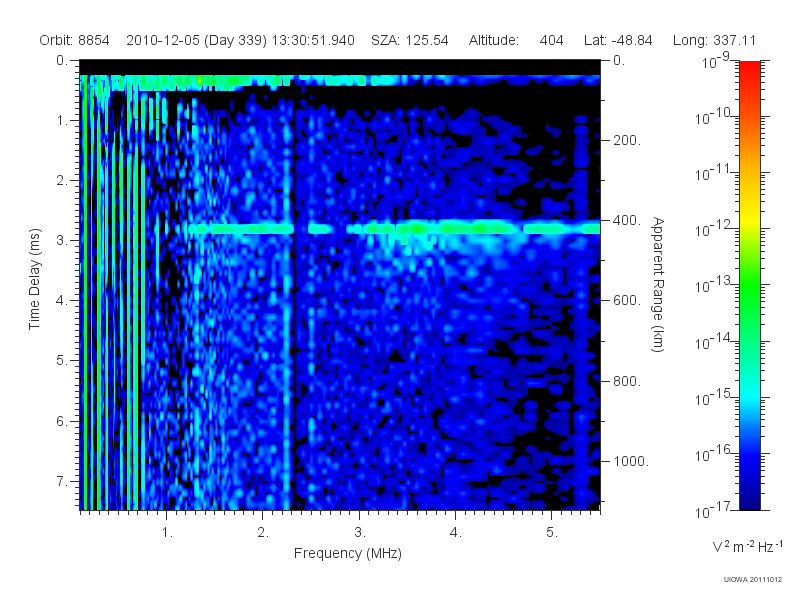Screen dimensions: 800x600
Task: Click the '2.' tick on the frequency axis
Action: [x=263, y=533]
